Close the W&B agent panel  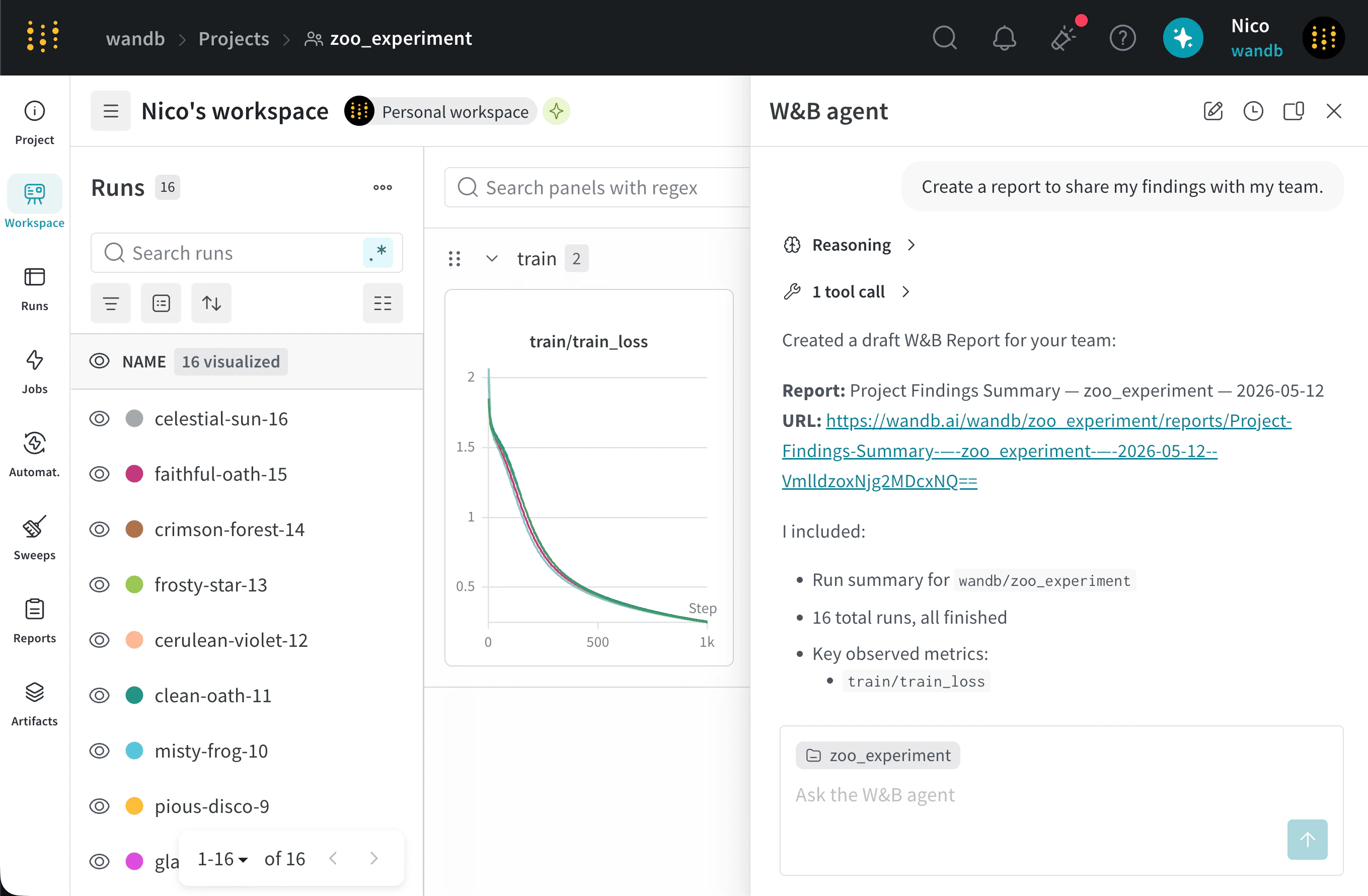pyautogui.click(x=1333, y=111)
